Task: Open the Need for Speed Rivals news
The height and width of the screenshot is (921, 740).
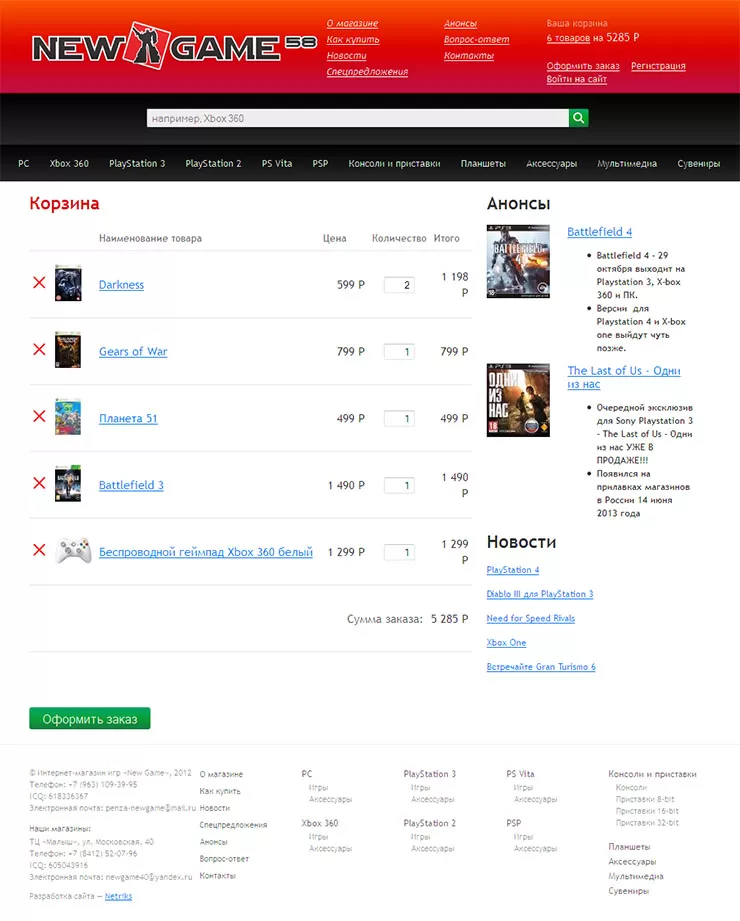Action: point(530,618)
